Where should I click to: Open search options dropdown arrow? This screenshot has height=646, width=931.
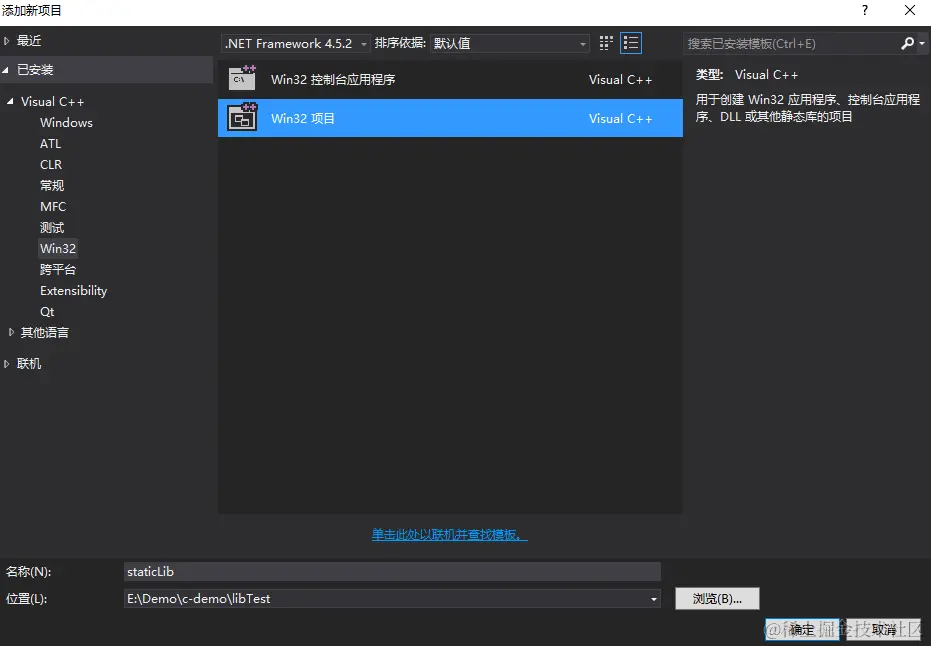922,43
